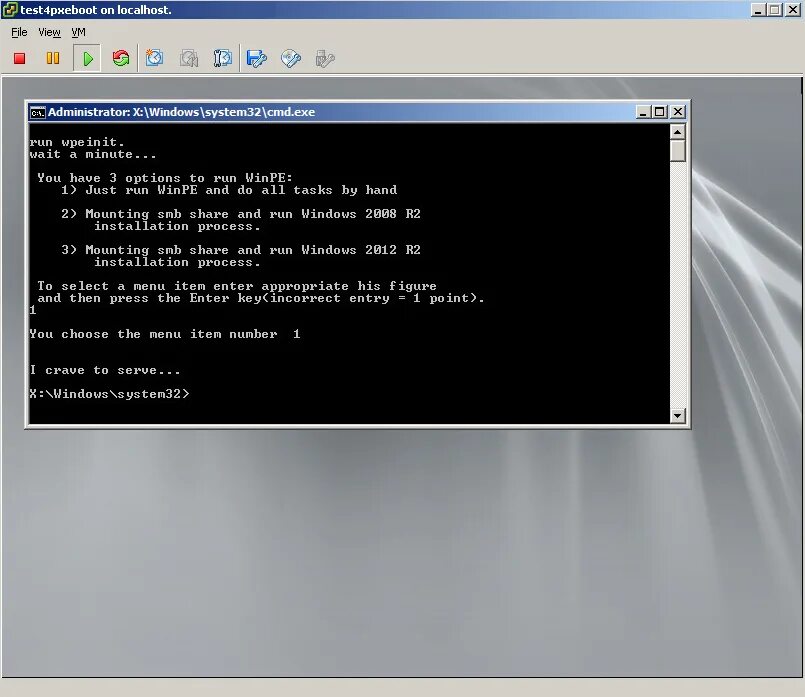Maximize the test4pxeboot console window

pyautogui.click(x=775, y=10)
